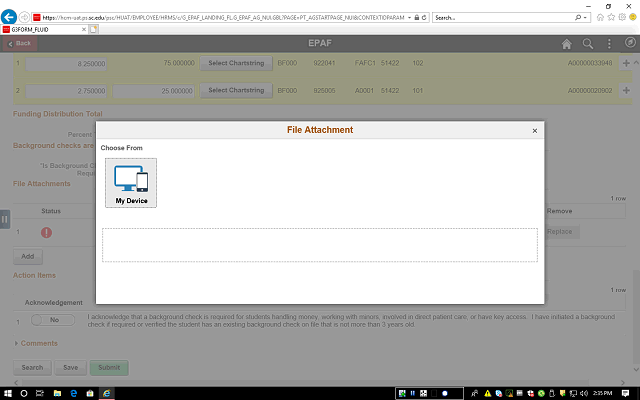The width and height of the screenshot is (640, 400).
Task: Open Edge browser from taskbar
Action: pos(74,393)
